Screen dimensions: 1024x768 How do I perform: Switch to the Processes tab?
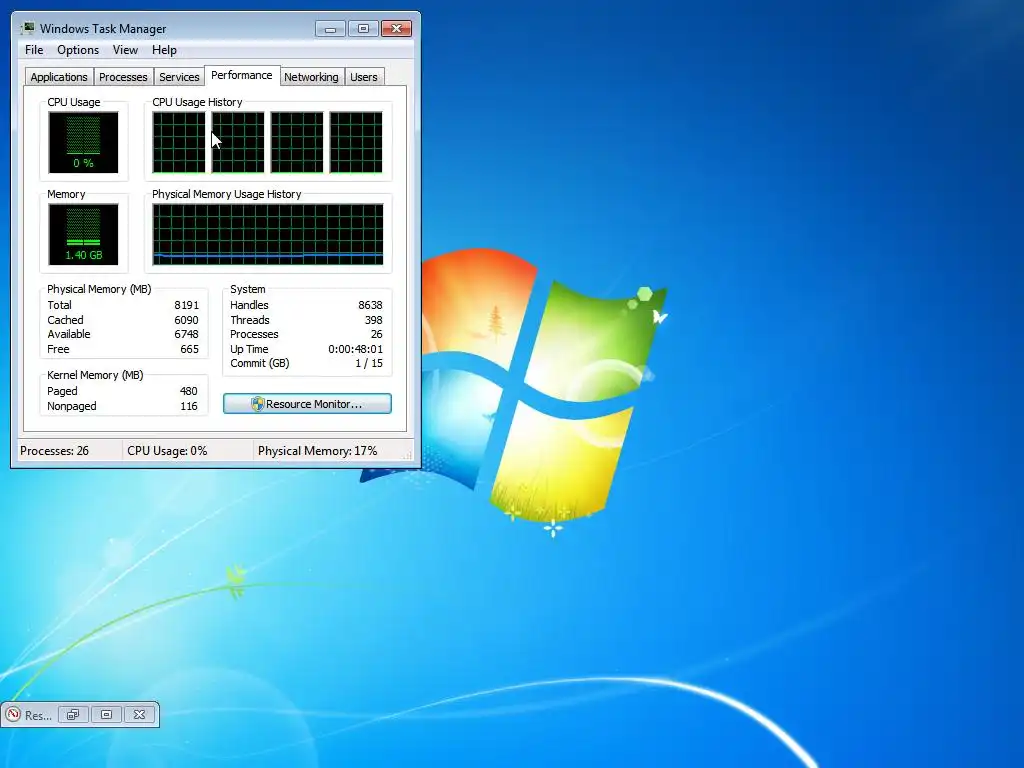pos(123,77)
